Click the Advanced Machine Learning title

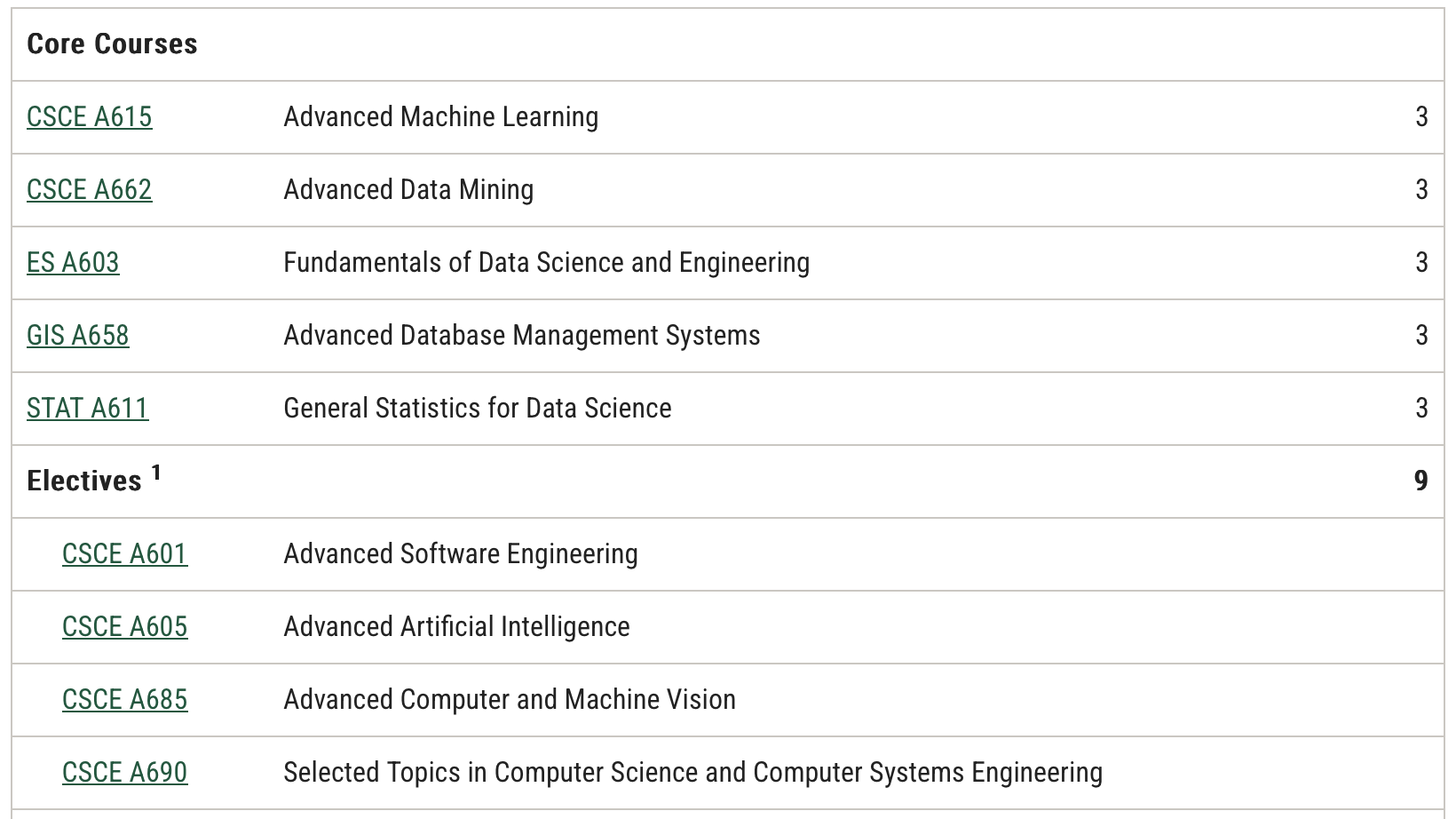pyautogui.click(x=440, y=117)
